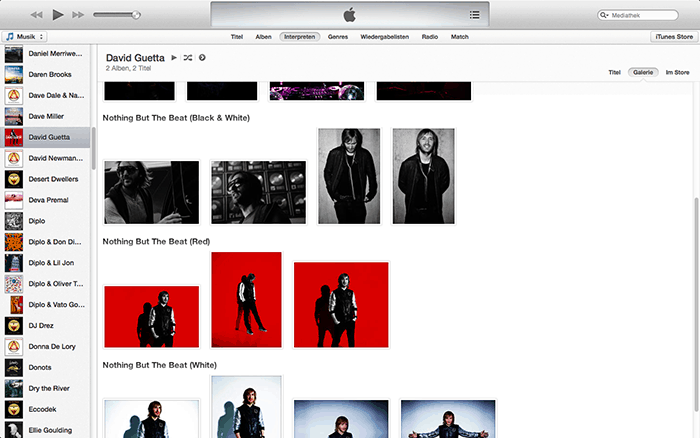700x438 pixels.
Task: Click the artist sidebar scrollbar
Action: (x=93, y=148)
